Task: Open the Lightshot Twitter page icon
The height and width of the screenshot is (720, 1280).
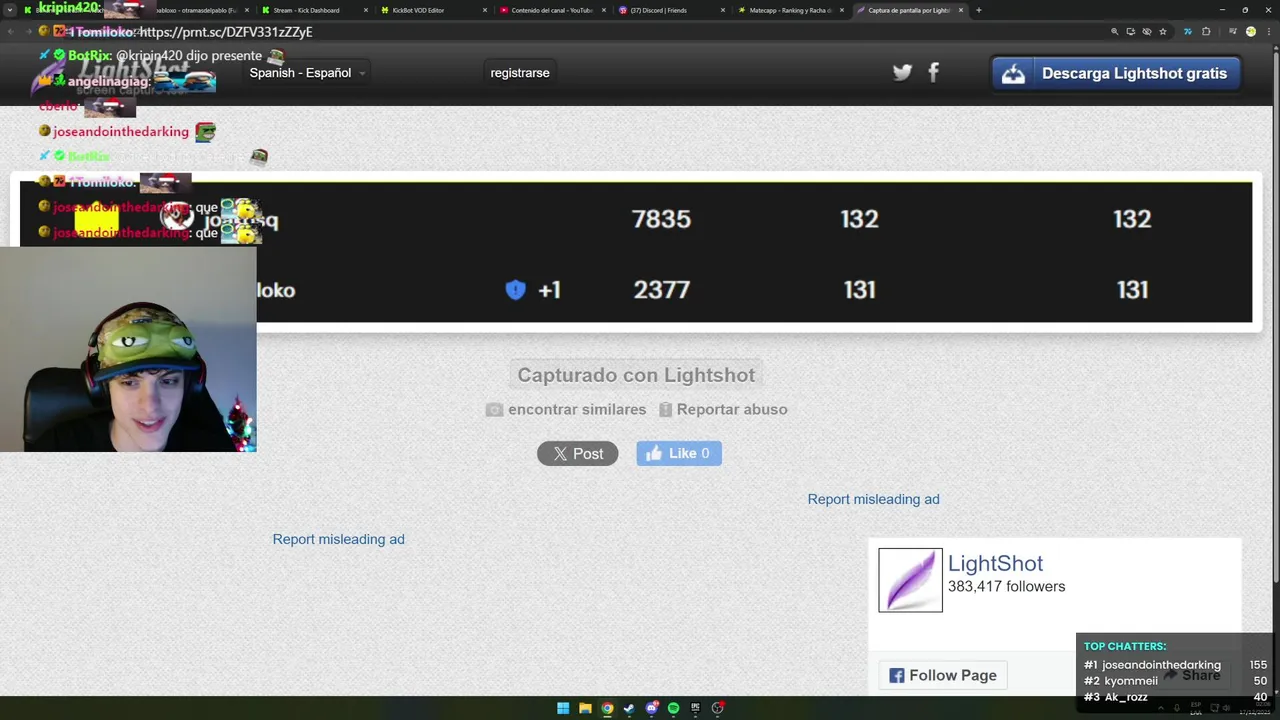Action: 902,72
